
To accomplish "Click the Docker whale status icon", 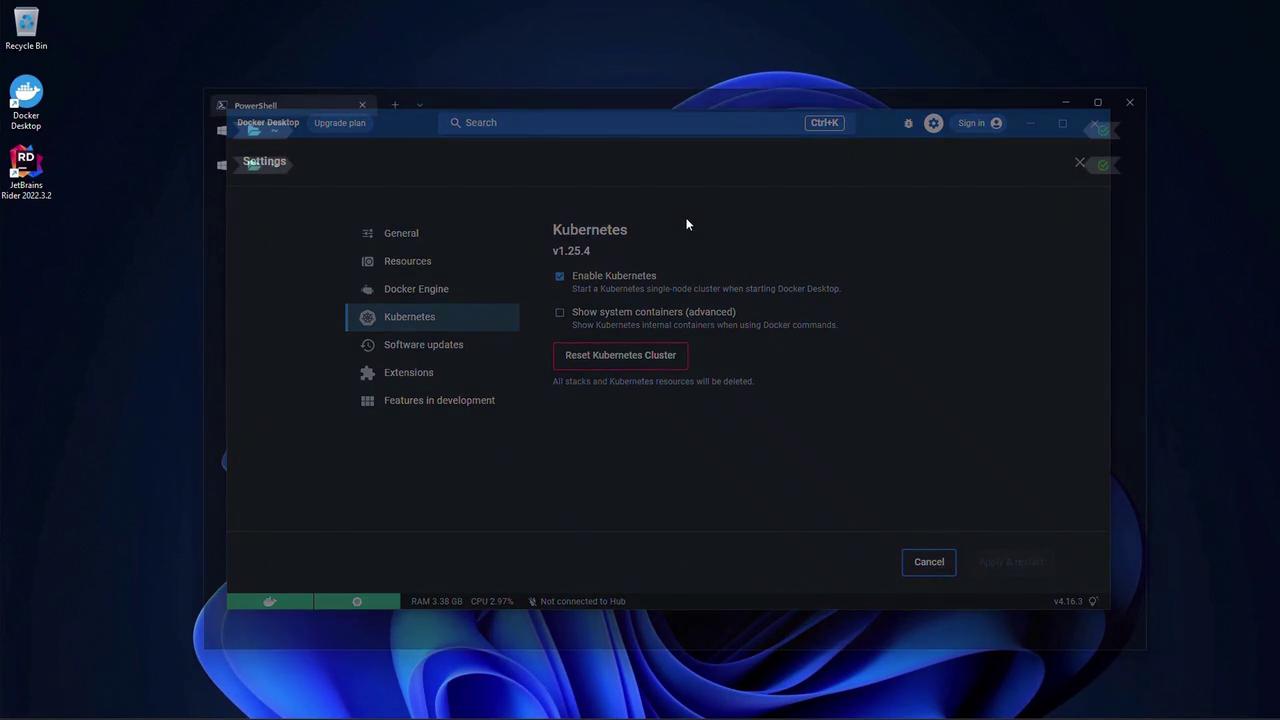I will tap(270, 601).
